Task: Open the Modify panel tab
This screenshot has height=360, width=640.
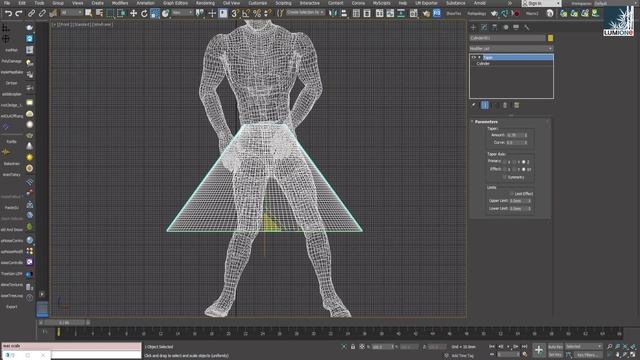Action: click(484, 27)
